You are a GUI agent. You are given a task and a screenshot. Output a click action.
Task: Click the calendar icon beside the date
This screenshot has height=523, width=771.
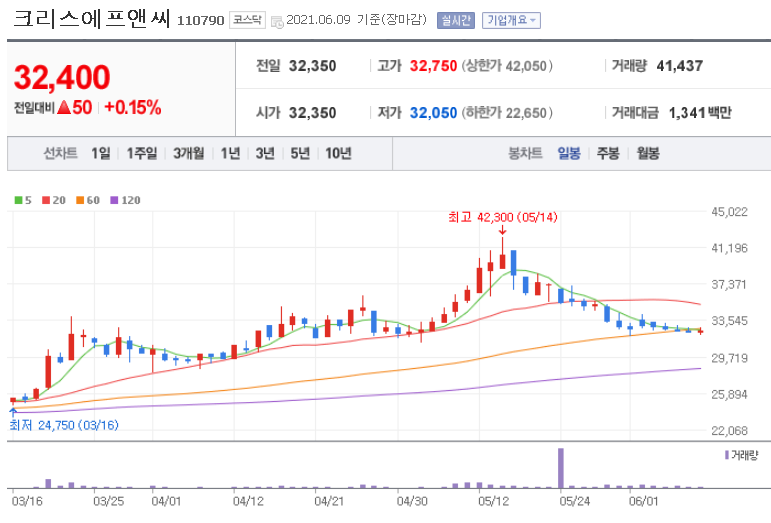tap(277, 22)
